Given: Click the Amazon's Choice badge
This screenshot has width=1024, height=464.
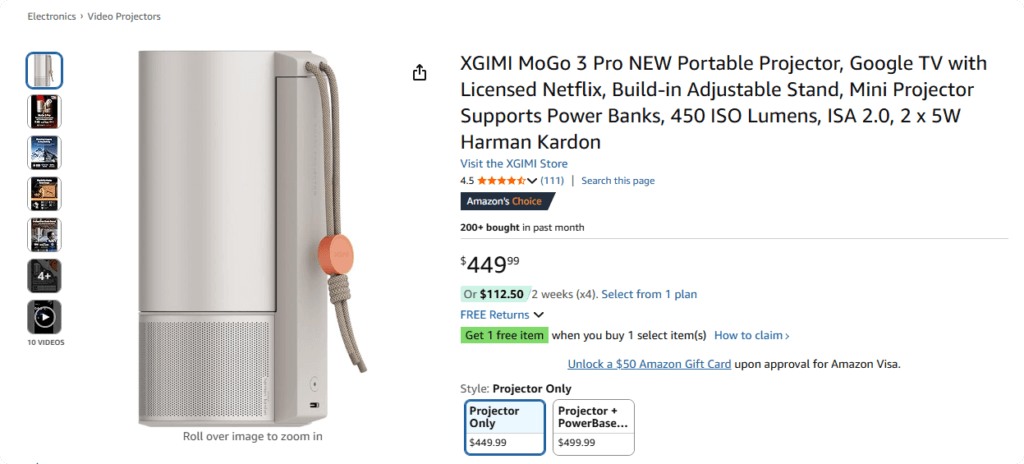Looking at the screenshot, I should pos(506,201).
